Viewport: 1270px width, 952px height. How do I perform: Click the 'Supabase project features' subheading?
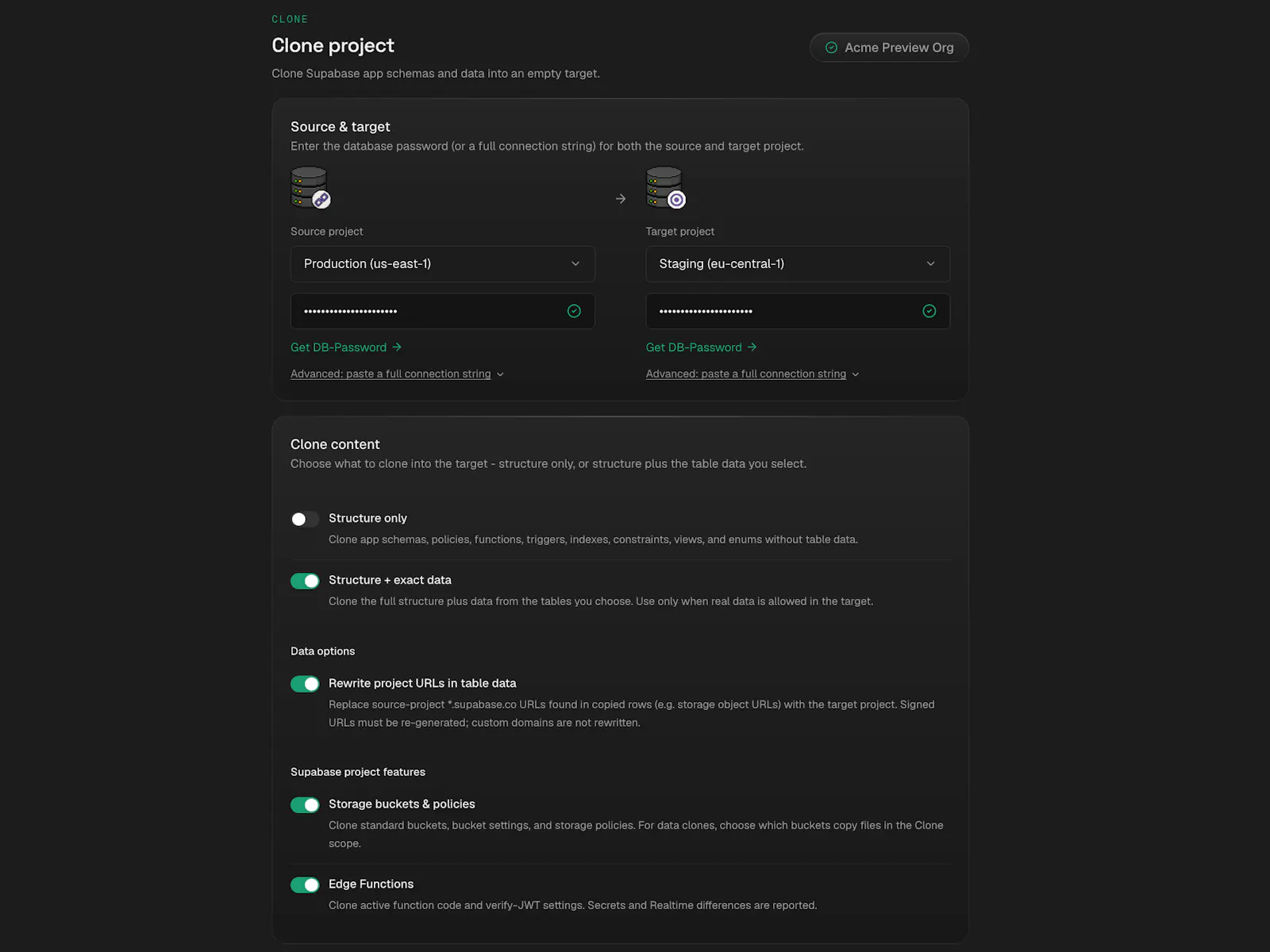tap(358, 772)
